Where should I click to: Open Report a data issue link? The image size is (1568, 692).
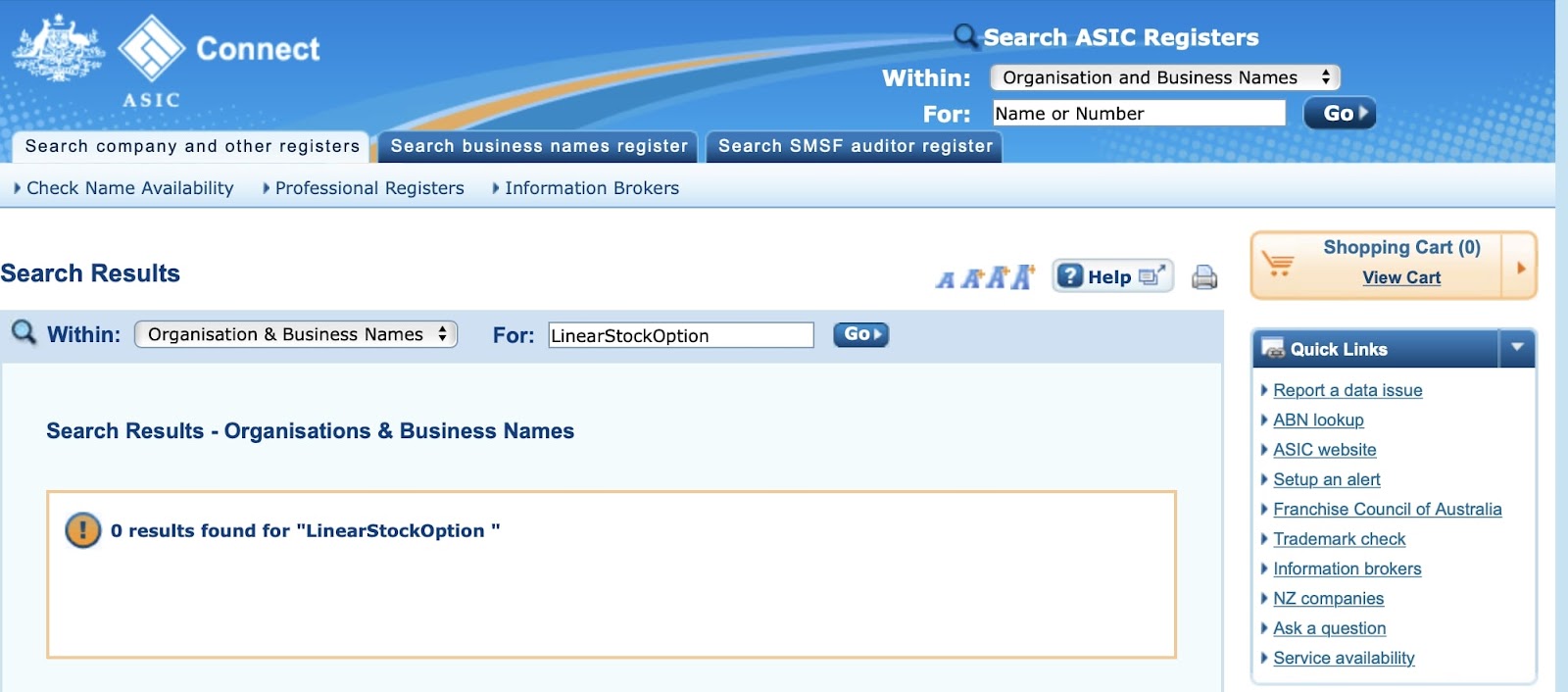1347,390
